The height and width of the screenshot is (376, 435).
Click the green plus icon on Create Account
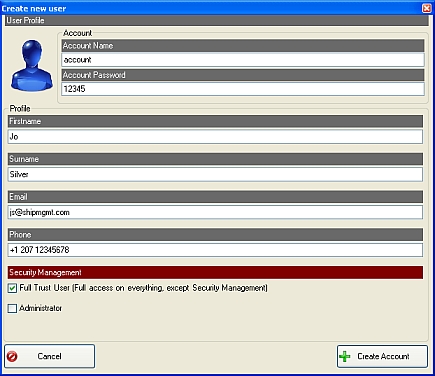tap(345, 356)
